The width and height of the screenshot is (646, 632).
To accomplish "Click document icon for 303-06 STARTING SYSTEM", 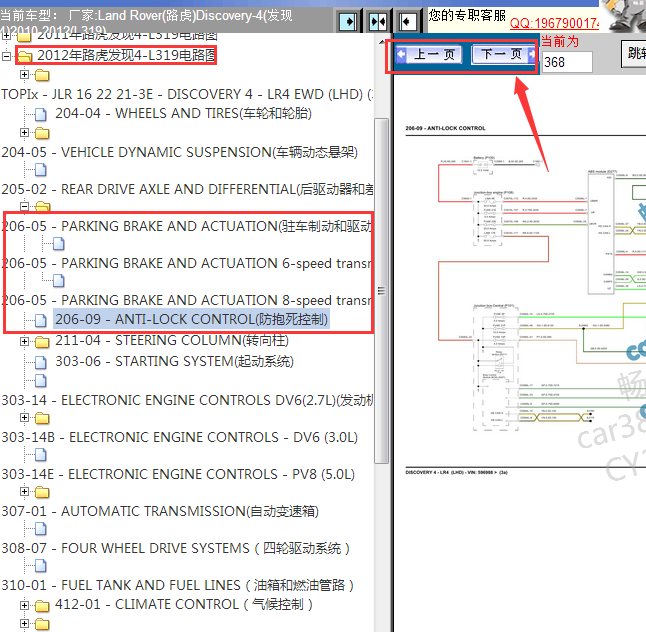I will 40,363.
